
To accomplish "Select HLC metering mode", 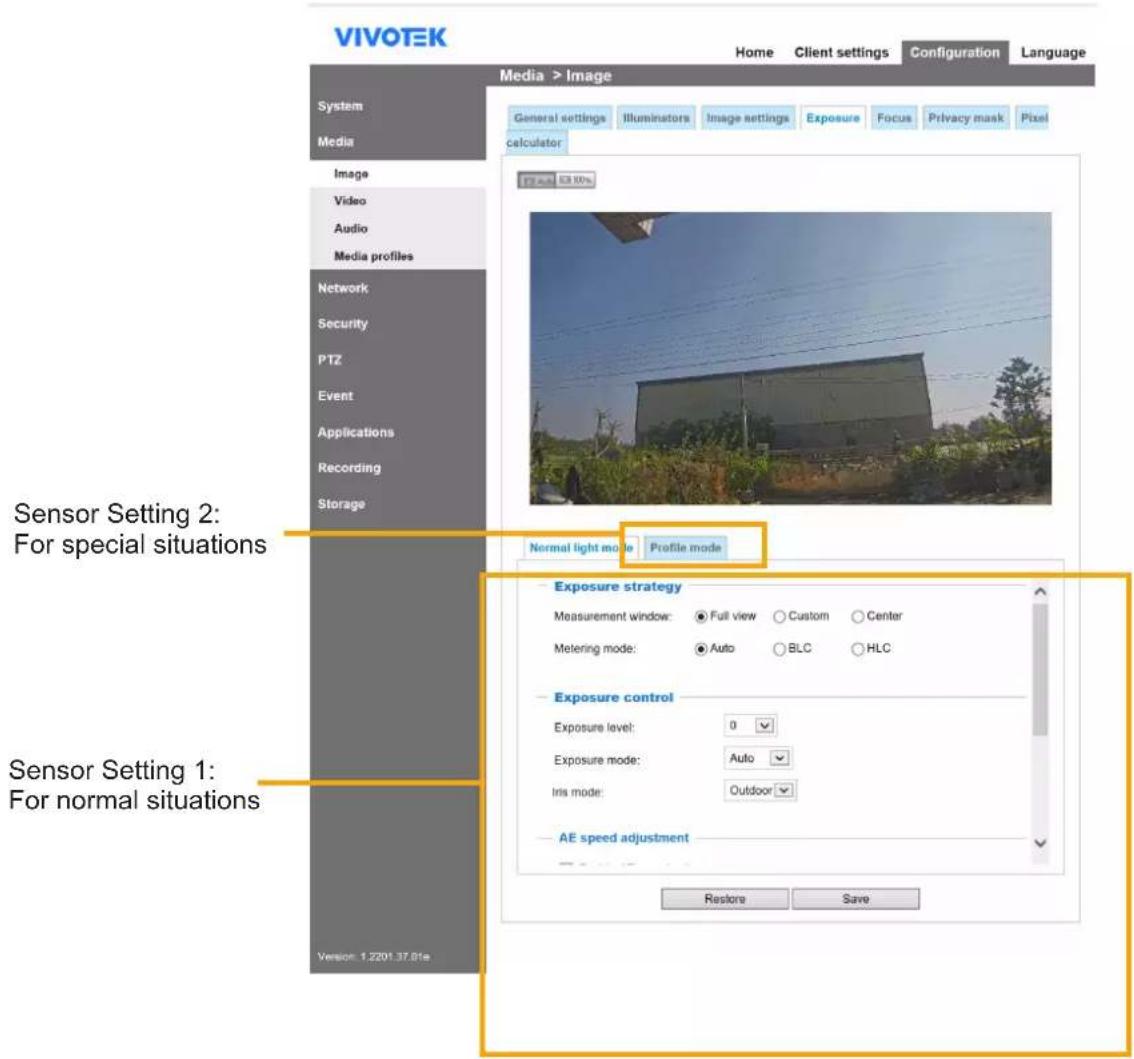I will (x=857, y=649).
